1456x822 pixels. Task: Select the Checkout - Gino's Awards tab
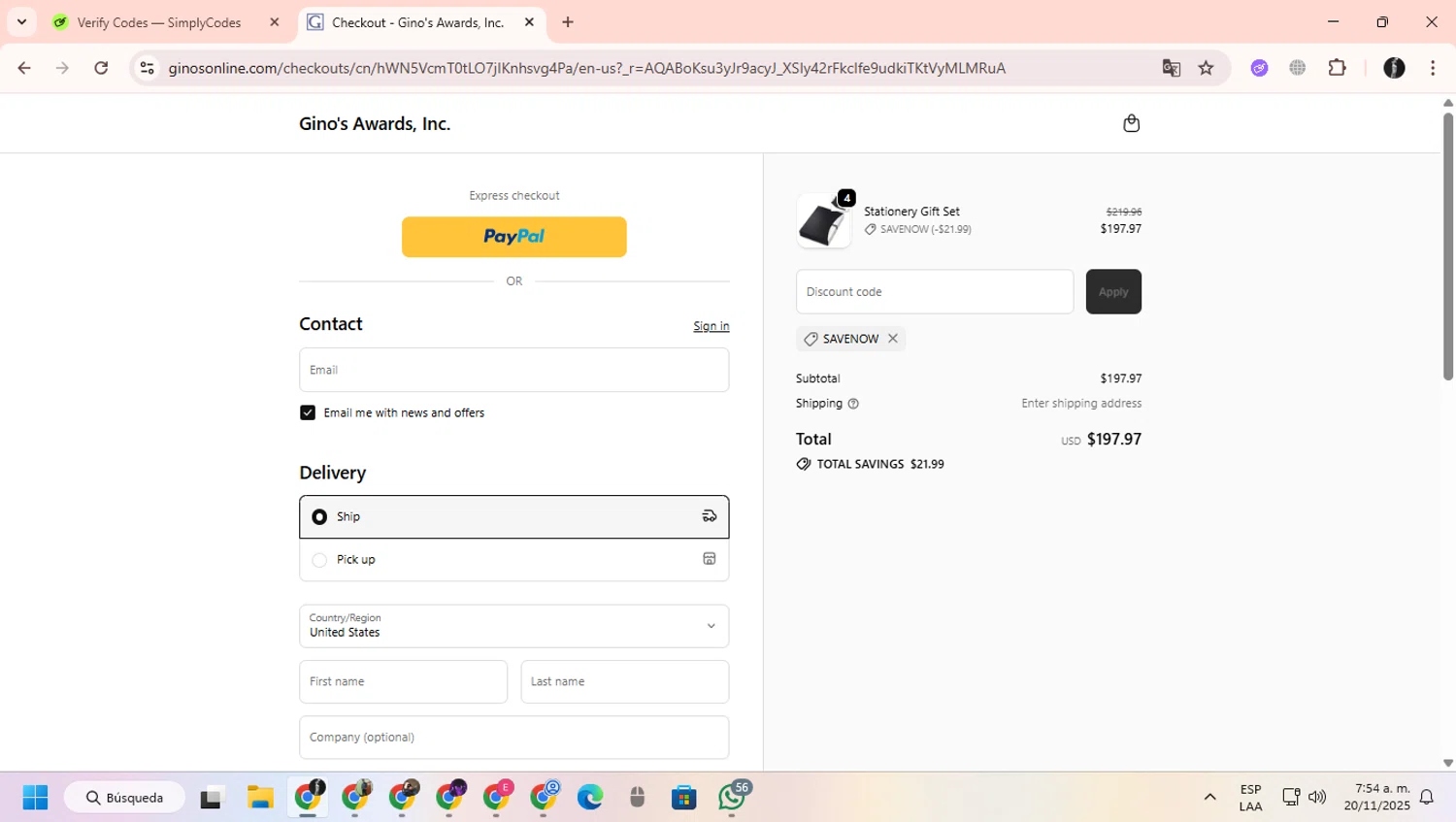tap(417, 22)
